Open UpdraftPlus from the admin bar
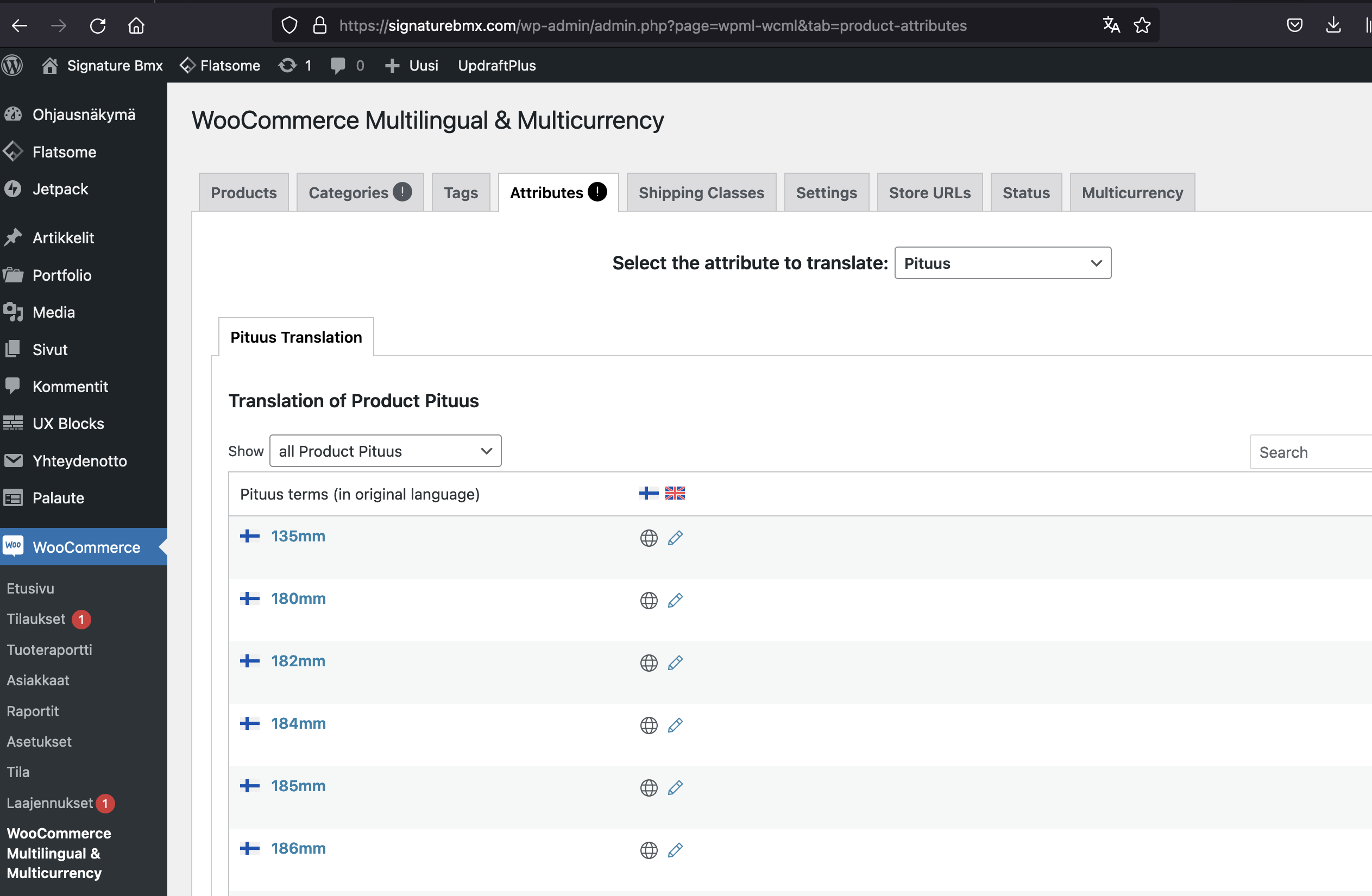1372x896 pixels. pyautogui.click(x=496, y=65)
